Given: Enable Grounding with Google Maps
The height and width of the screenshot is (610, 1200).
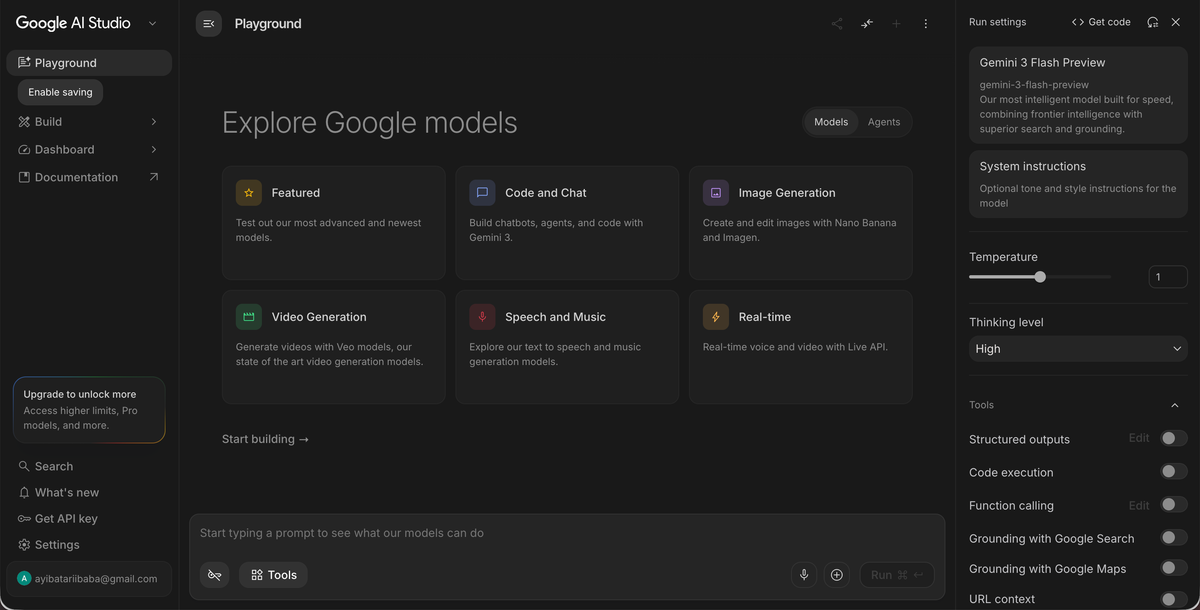Looking at the screenshot, I should pyautogui.click(x=1173, y=568).
